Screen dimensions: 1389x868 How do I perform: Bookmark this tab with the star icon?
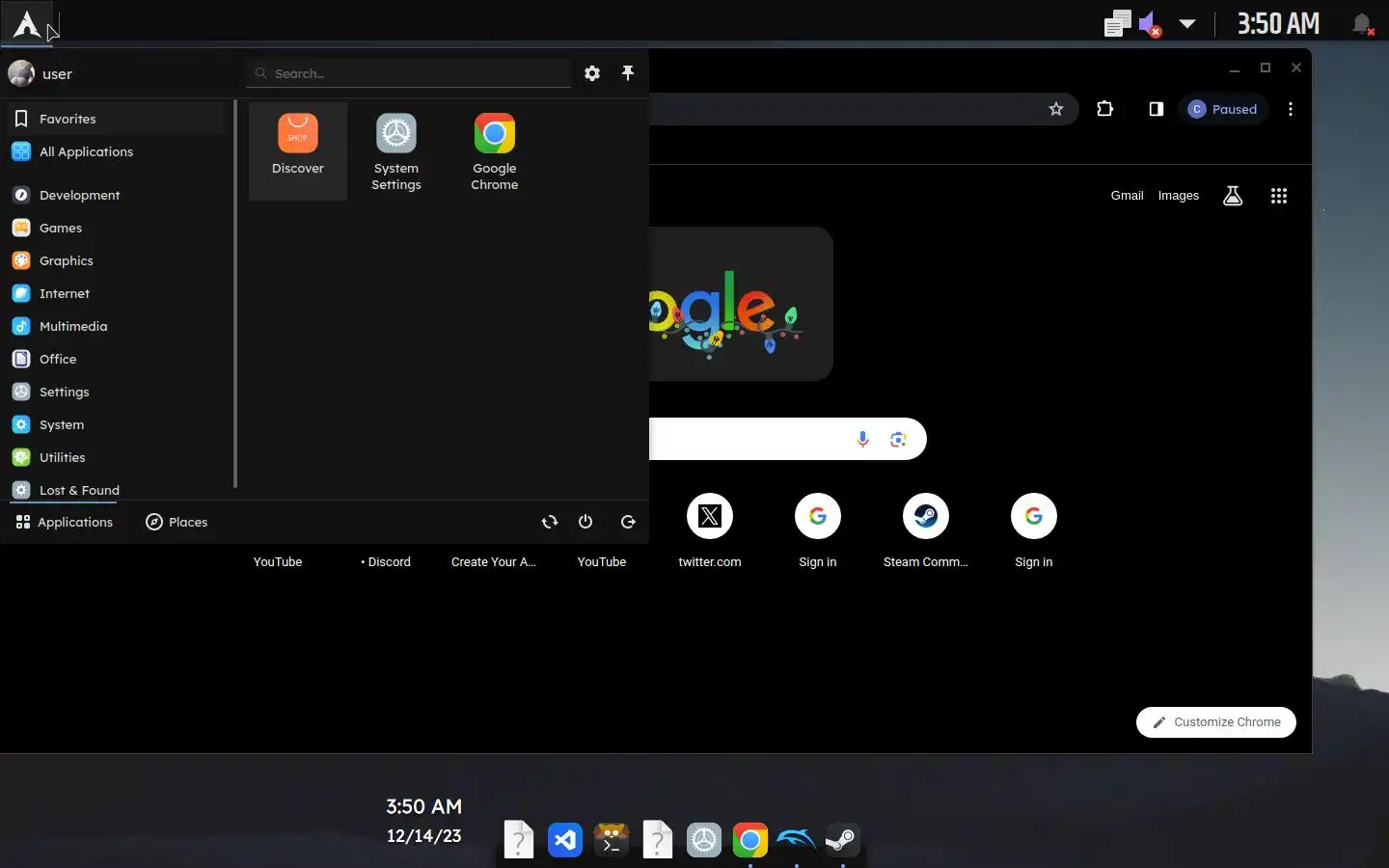pyautogui.click(x=1056, y=109)
